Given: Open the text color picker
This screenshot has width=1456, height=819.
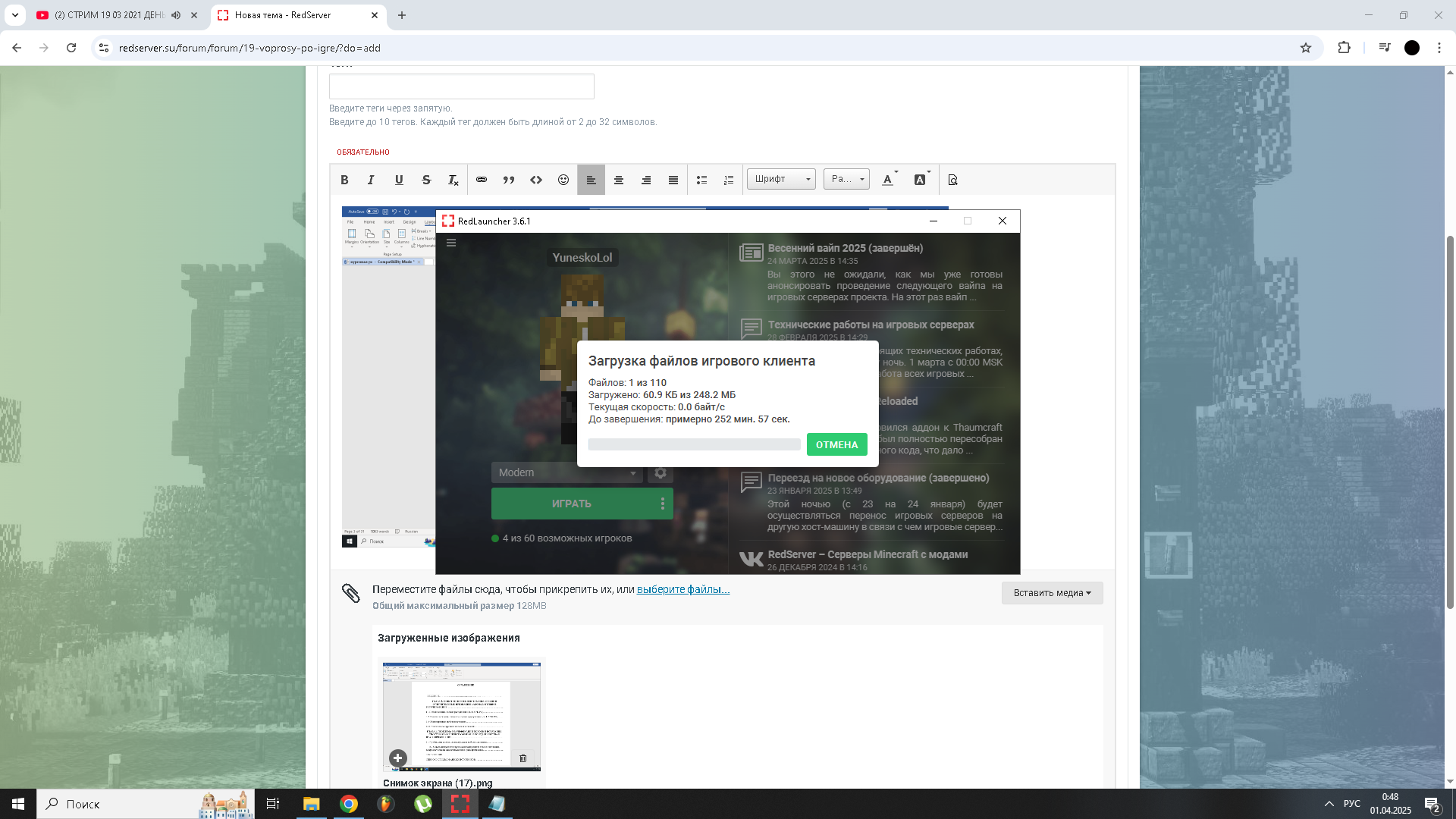Looking at the screenshot, I should point(888,180).
